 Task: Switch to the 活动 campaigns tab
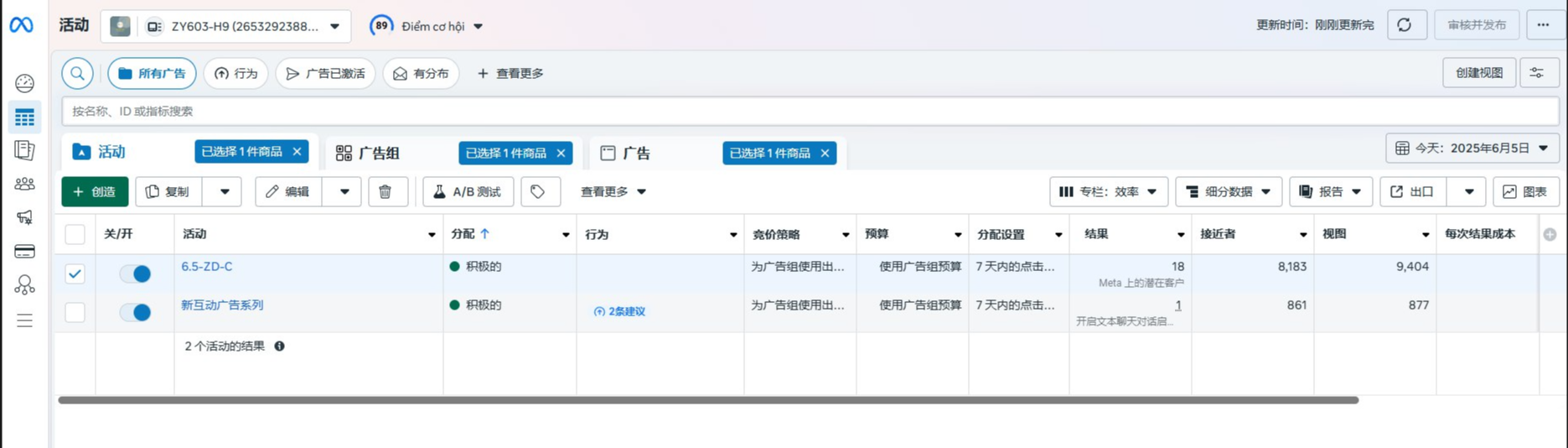click(111, 152)
